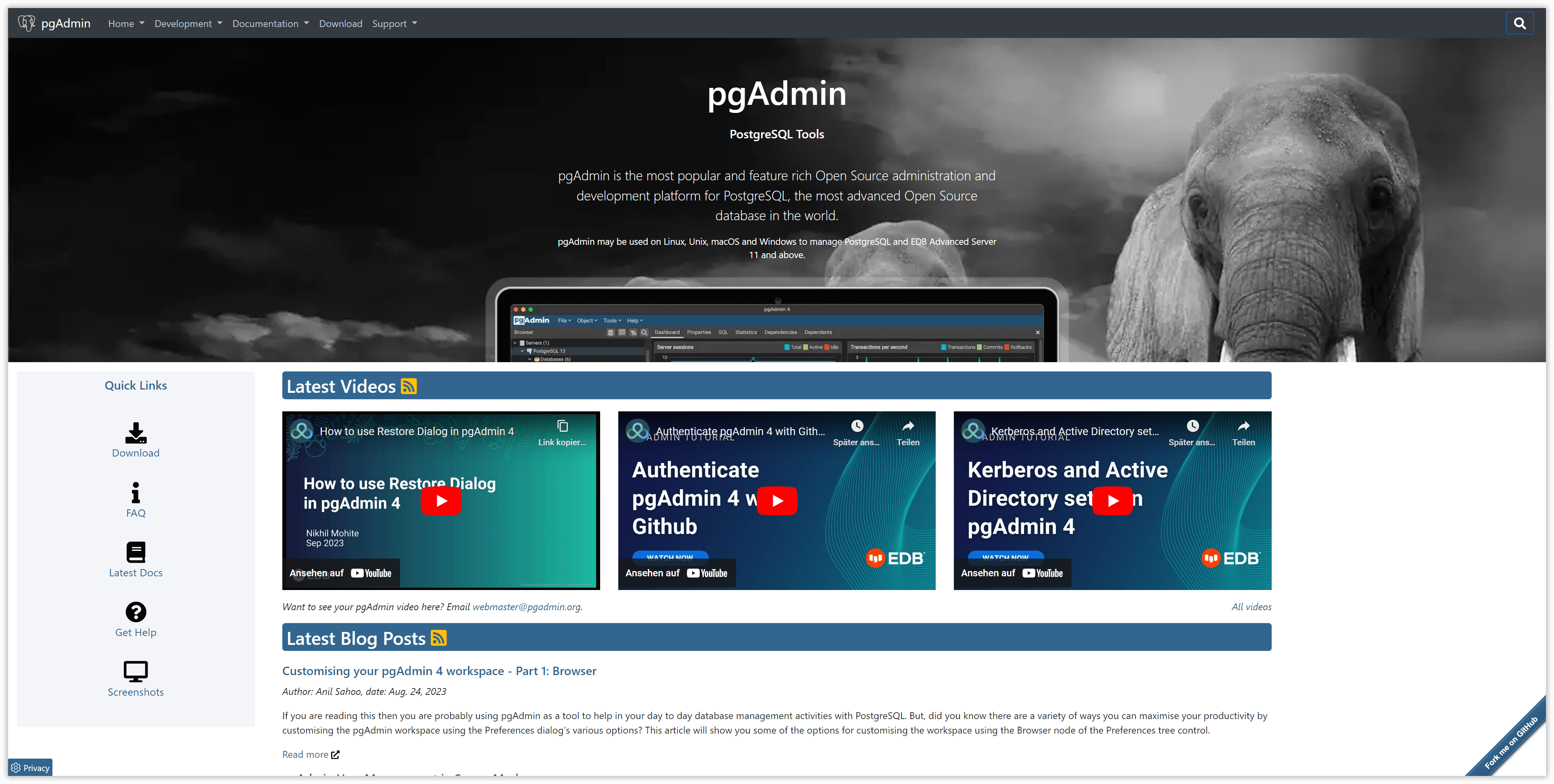The image size is (1554, 784).
Task: Click Später ansehen clock on Kerberos video
Action: (x=1193, y=426)
